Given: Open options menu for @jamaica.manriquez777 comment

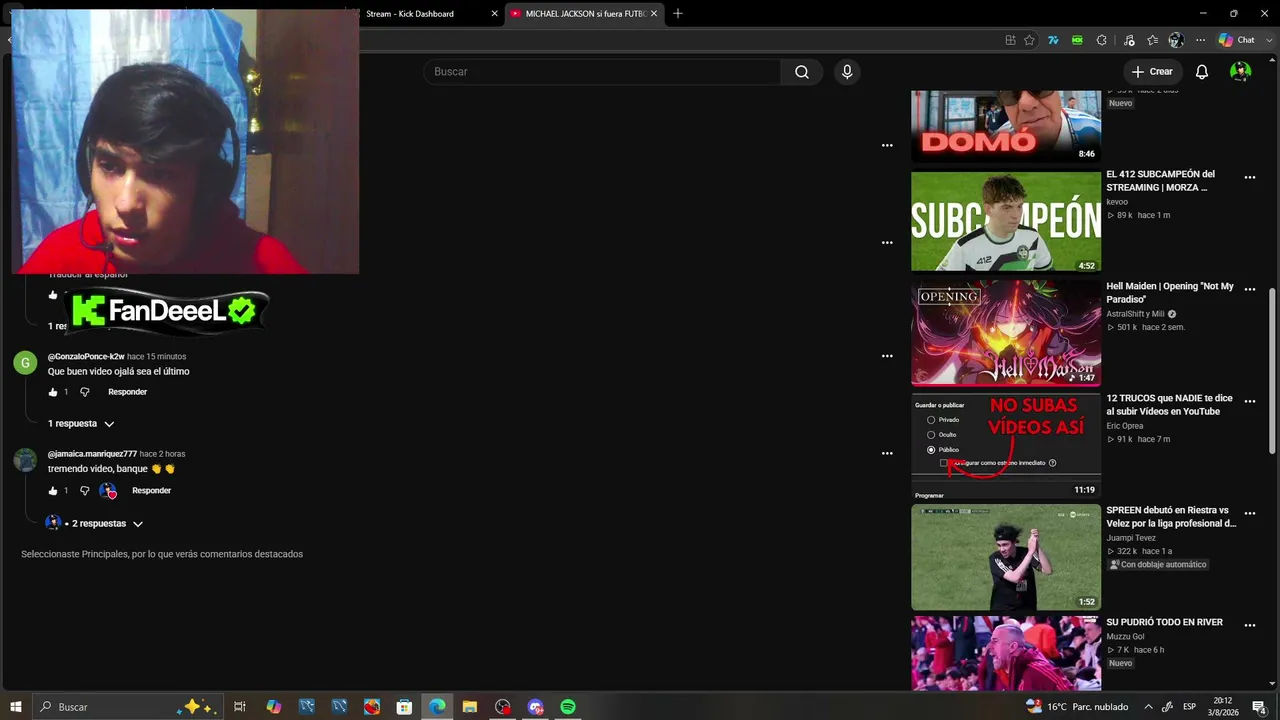Looking at the screenshot, I should (887, 453).
